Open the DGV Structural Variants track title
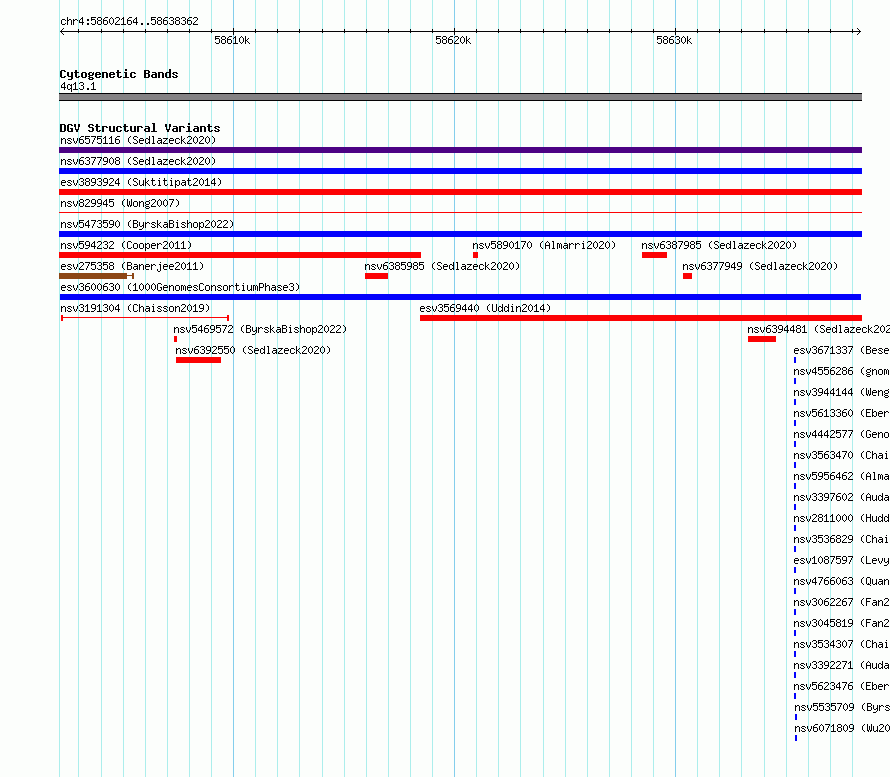 point(140,128)
